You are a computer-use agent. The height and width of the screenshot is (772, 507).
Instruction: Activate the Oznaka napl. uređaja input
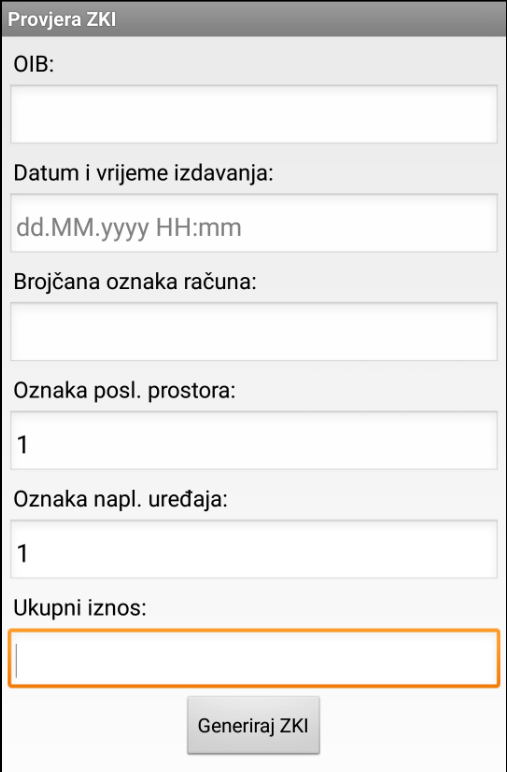coord(254,549)
